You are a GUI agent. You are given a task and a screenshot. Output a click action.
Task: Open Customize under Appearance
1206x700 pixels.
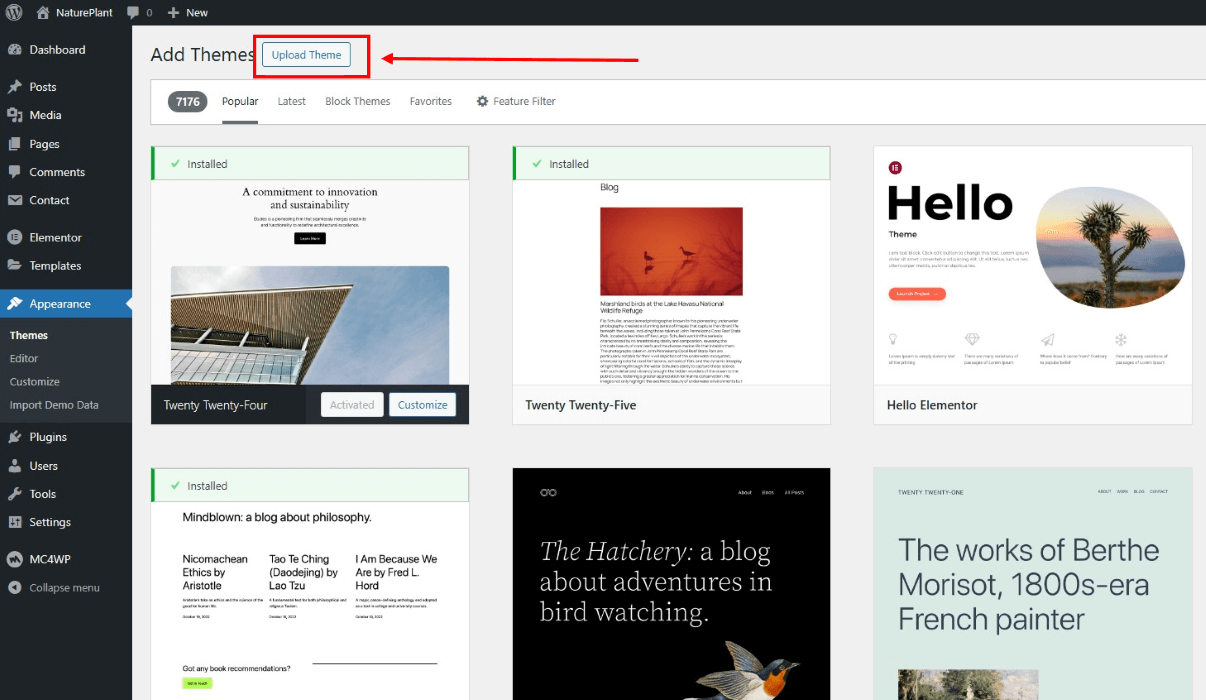[x=35, y=382]
